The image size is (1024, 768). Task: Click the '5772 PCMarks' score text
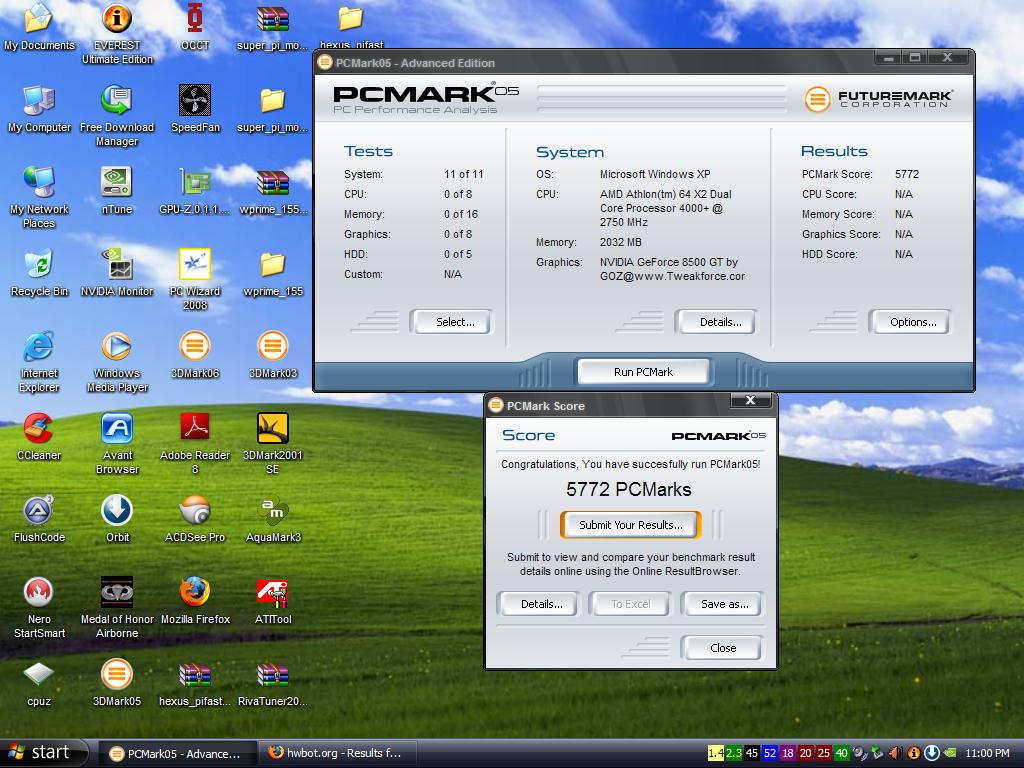click(628, 489)
